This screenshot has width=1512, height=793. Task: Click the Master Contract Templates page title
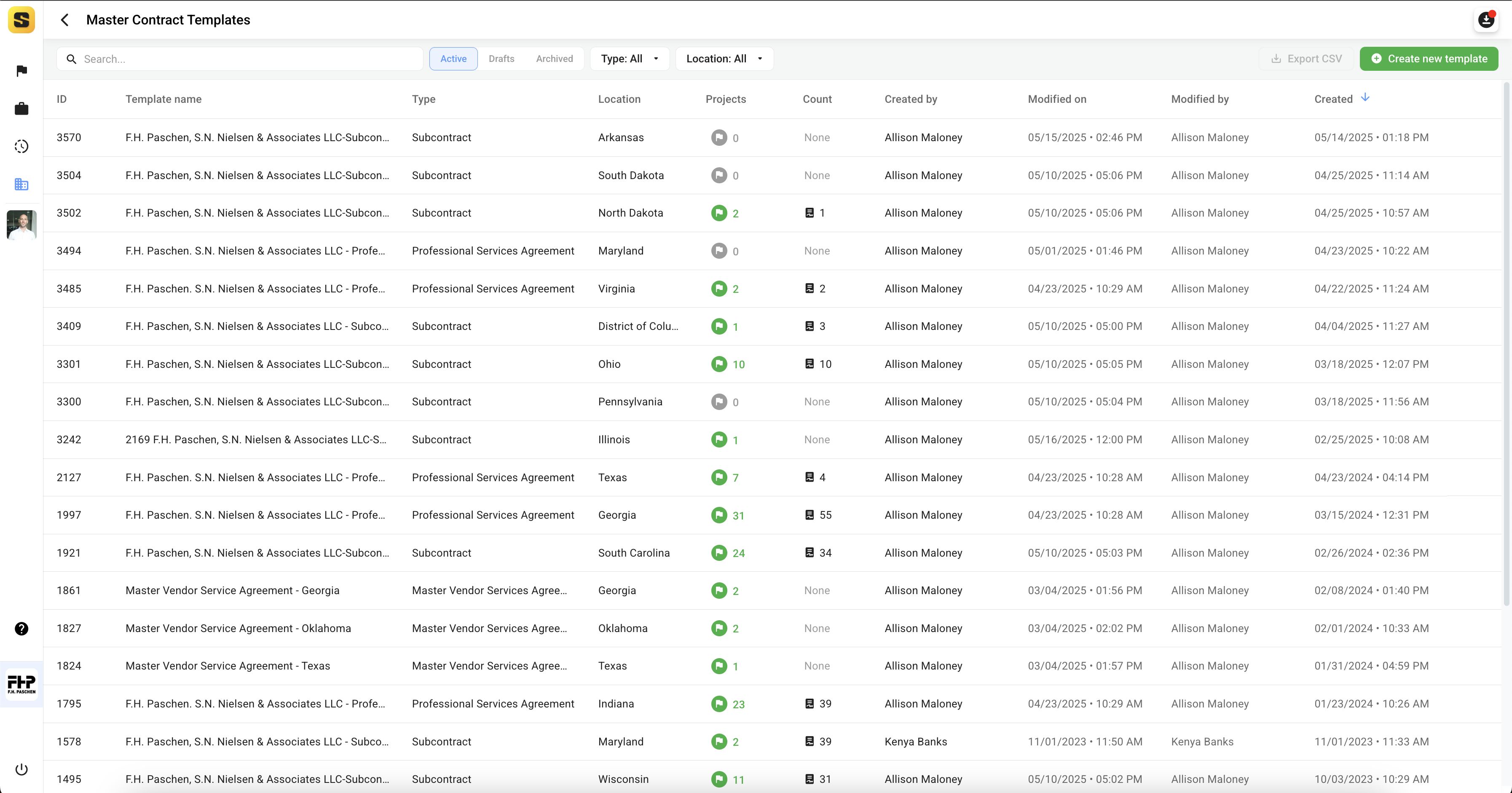click(168, 20)
